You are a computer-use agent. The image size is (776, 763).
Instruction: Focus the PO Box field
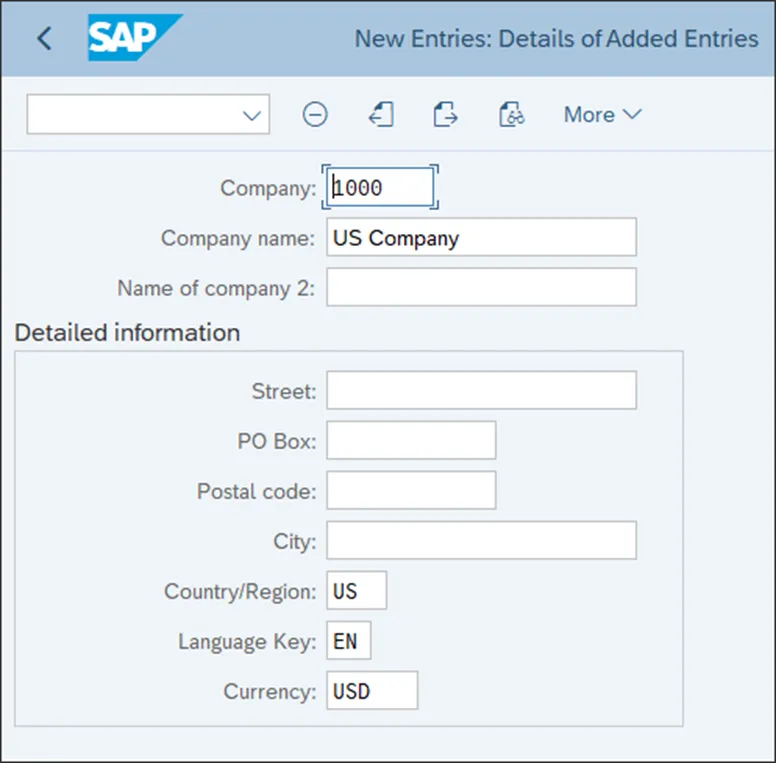tap(411, 441)
